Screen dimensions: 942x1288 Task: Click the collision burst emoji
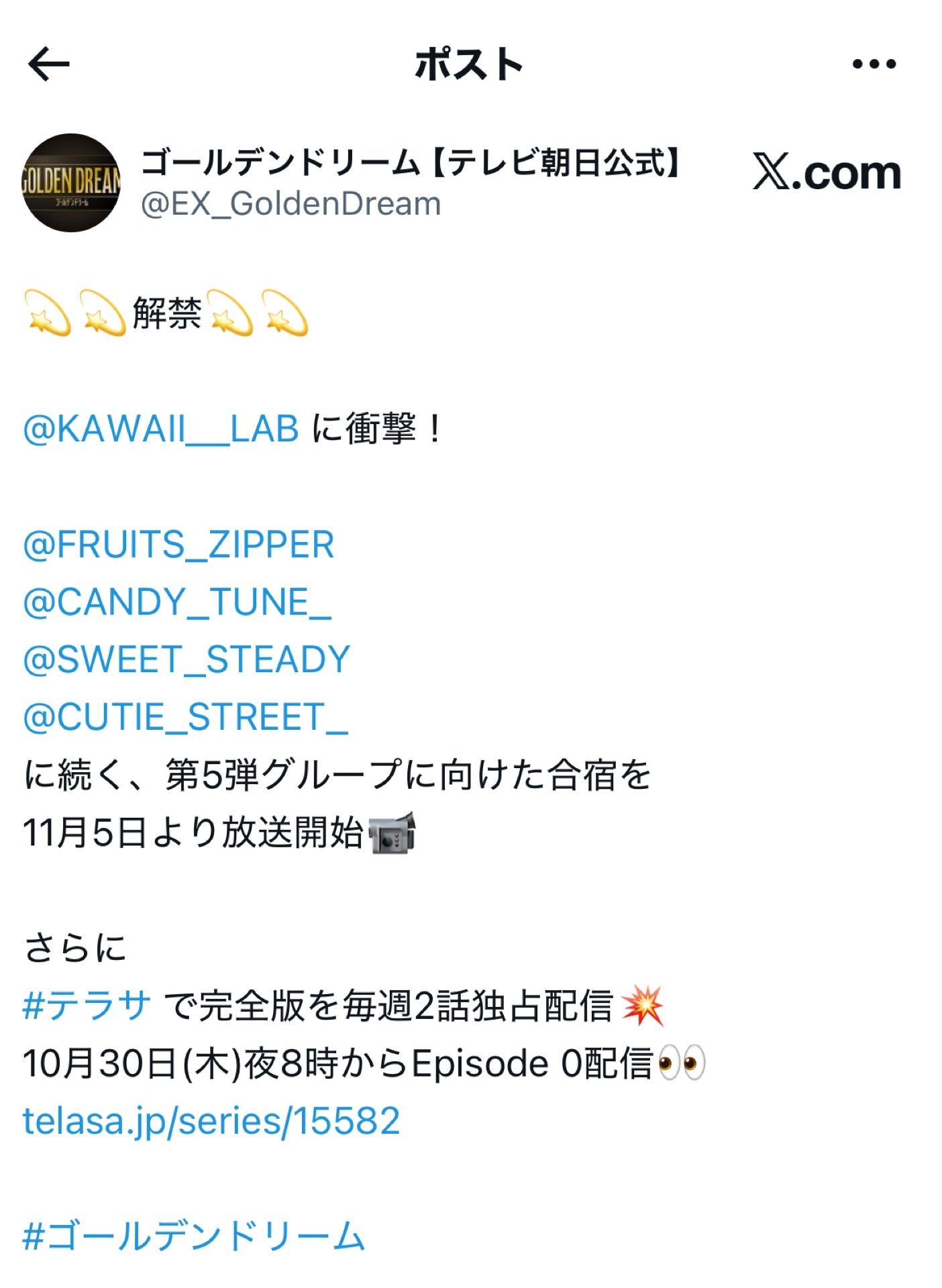pos(642,1006)
